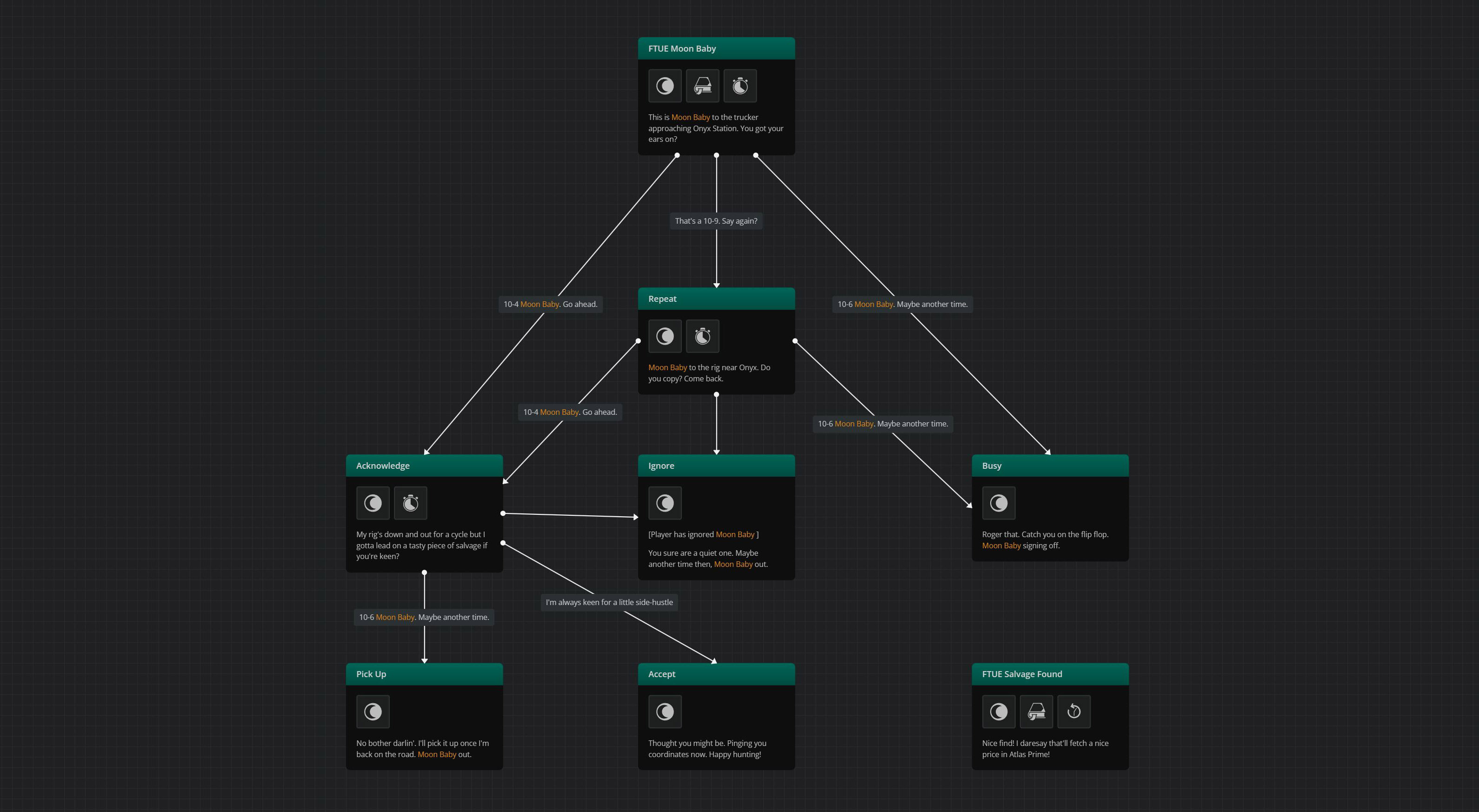Click the "That's a 10-9. Say again?" edge label

click(715, 220)
